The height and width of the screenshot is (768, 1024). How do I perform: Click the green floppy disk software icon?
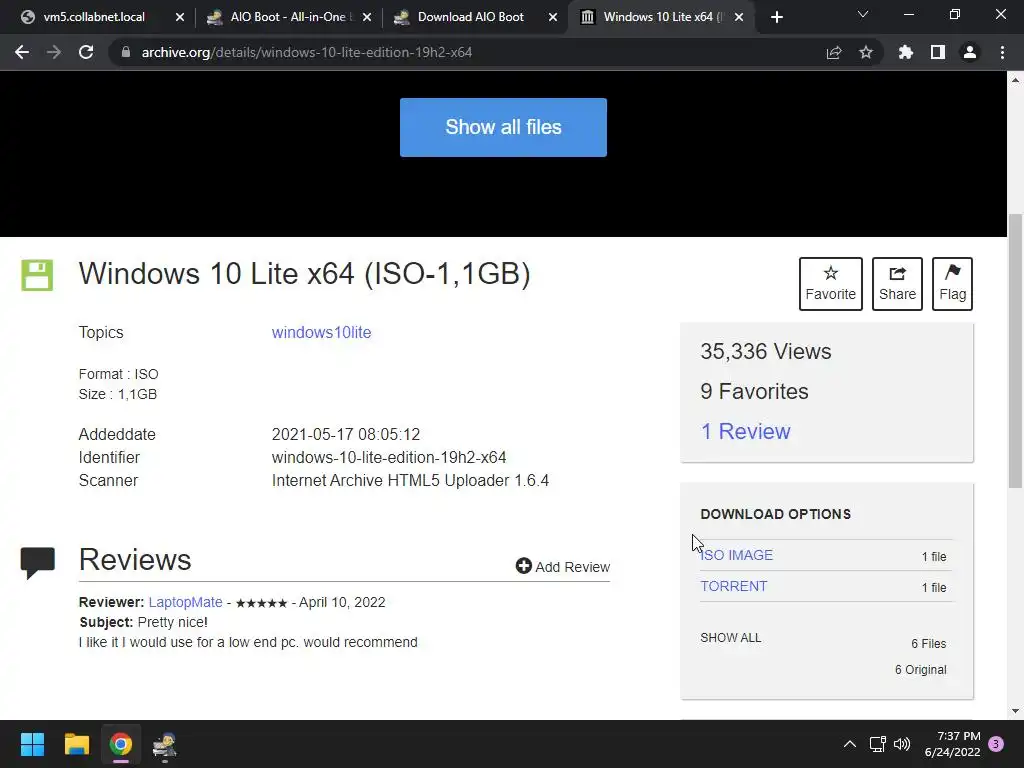coord(37,275)
